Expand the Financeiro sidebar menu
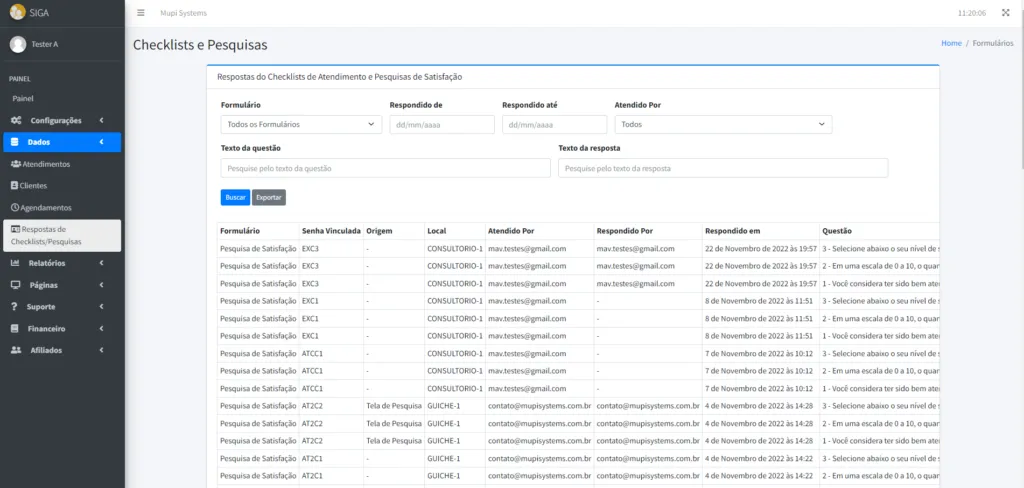 [x=62, y=328]
